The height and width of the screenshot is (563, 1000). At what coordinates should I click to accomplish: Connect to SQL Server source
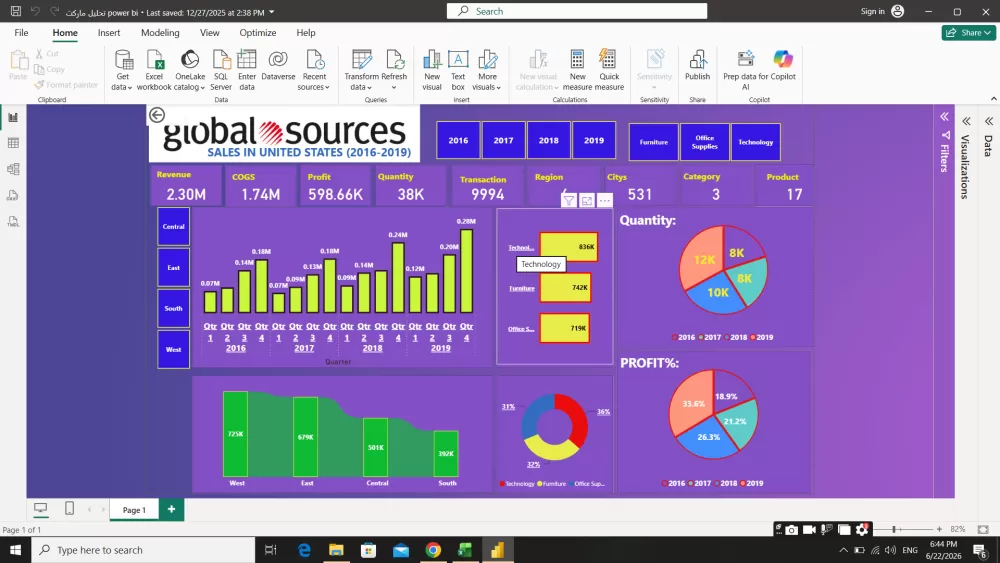tap(221, 70)
